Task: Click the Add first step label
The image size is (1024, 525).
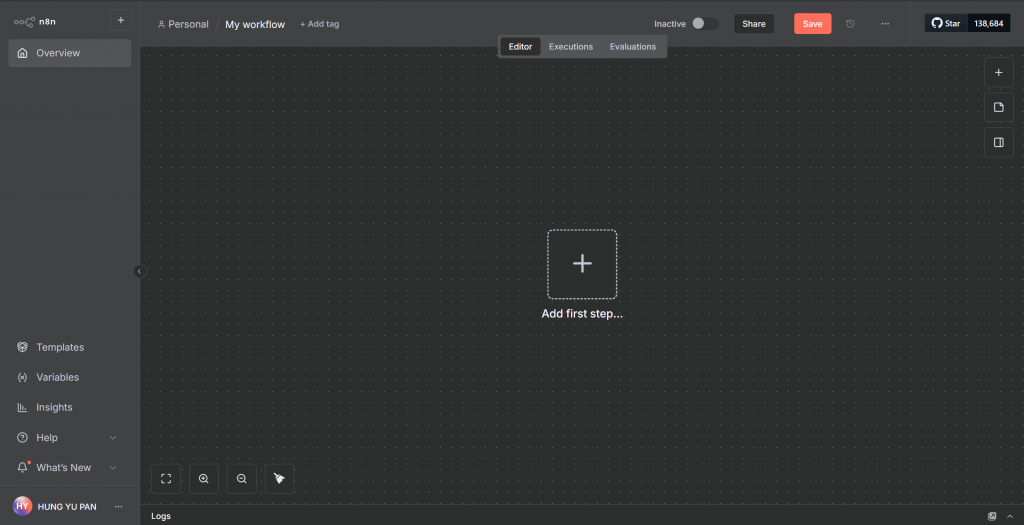Action: [x=582, y=313]
